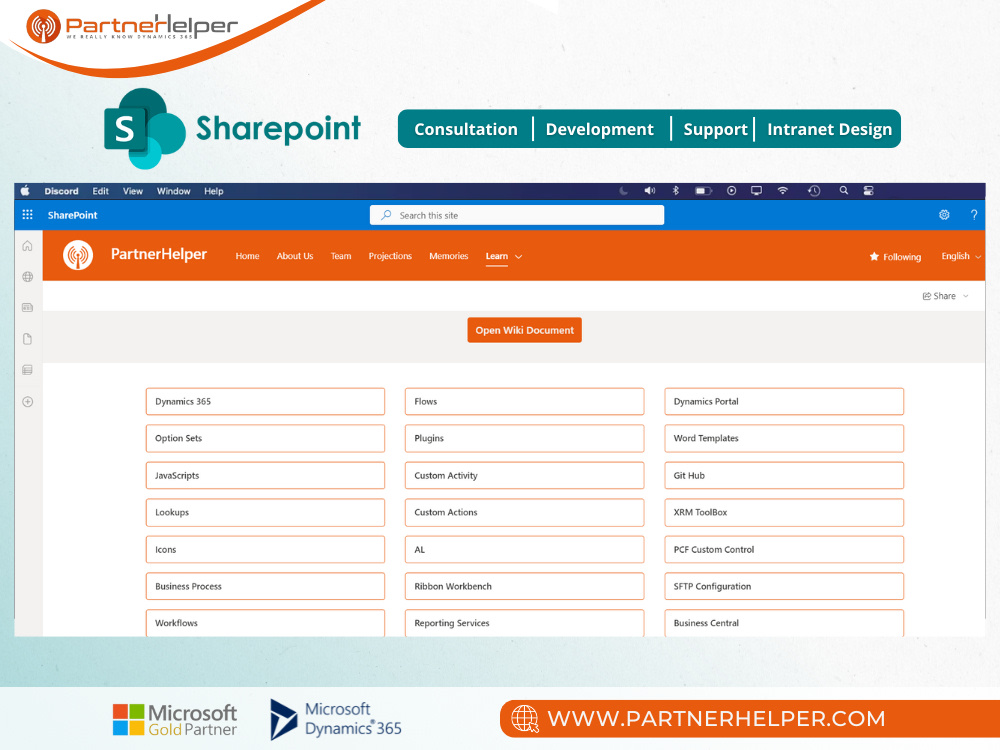
Task: Click the Open Wiki Document button
Action: (x=524, y=330)
